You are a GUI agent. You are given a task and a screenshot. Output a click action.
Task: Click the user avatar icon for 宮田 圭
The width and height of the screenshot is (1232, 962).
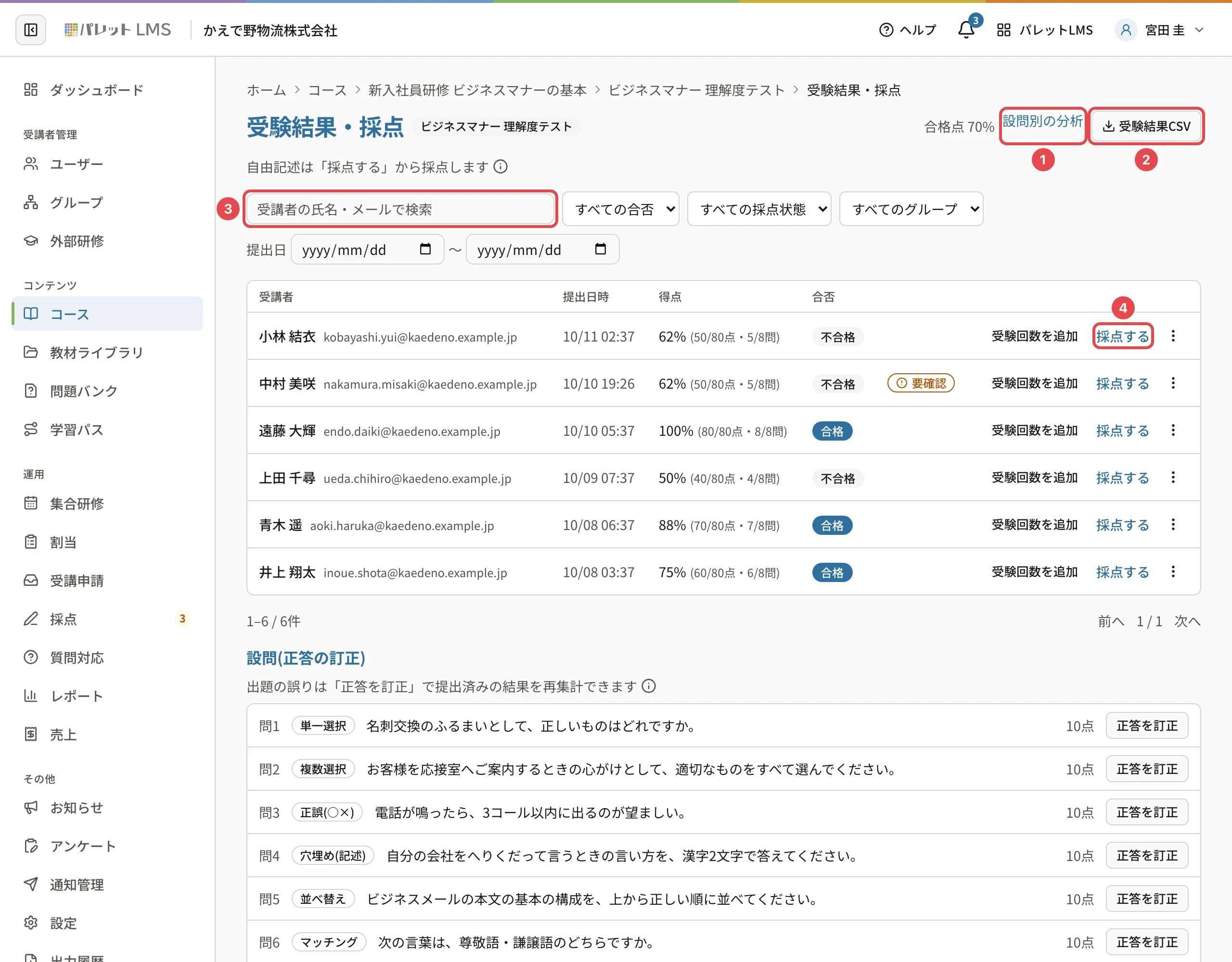point(1125,30)
